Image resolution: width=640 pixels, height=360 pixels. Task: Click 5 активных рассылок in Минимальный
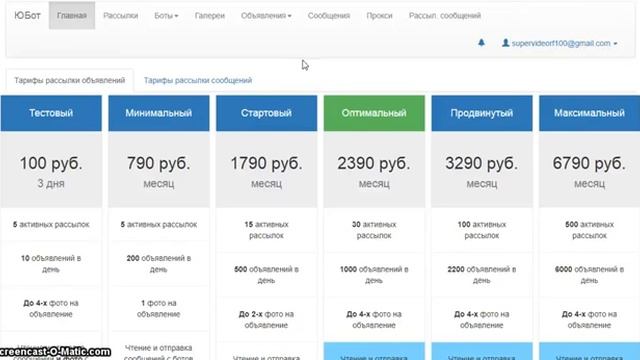point(159,224)
